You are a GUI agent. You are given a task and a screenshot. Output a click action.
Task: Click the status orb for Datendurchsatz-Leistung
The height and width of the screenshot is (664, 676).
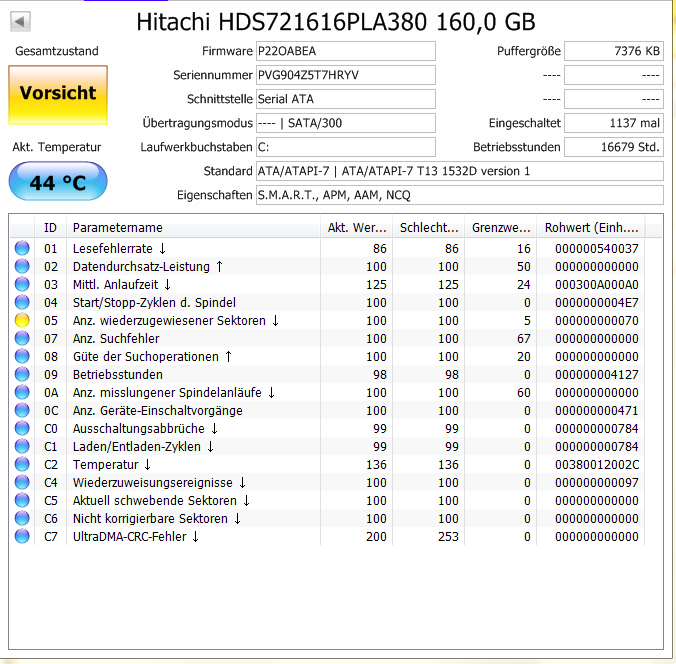[22, 266]
